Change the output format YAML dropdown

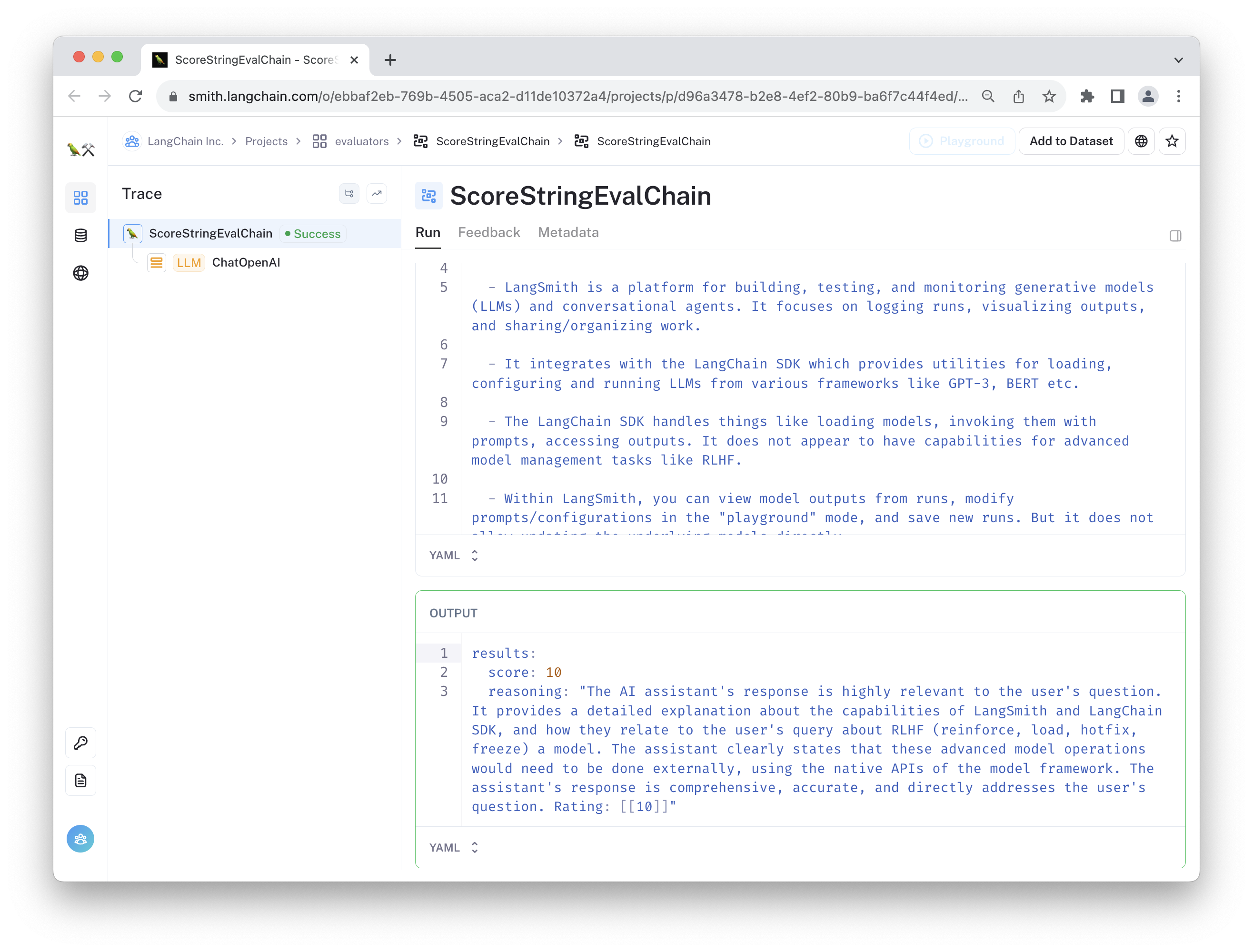click(454, 847)
